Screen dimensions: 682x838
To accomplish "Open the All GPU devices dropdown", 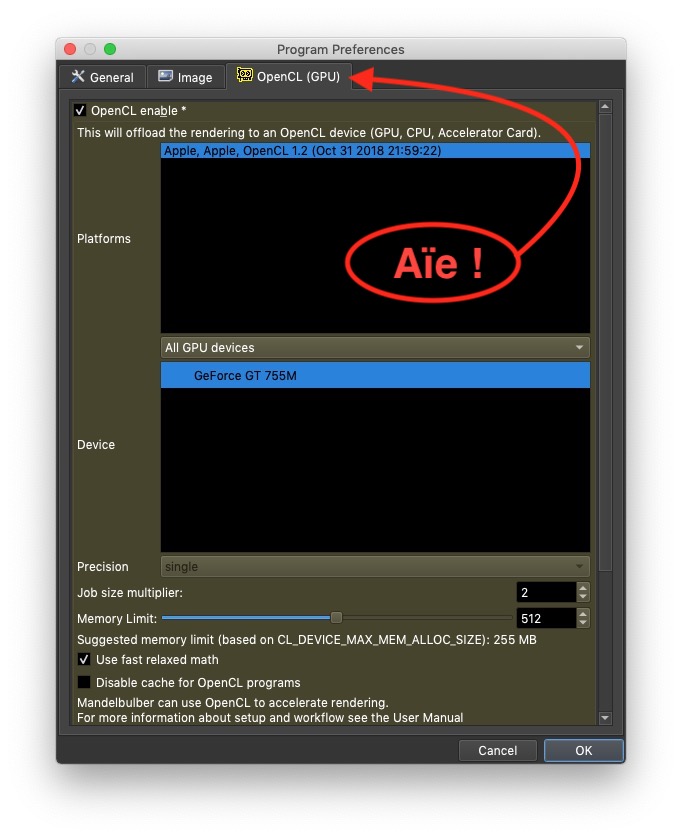I will pyautogui.click(x=375, y=347).
